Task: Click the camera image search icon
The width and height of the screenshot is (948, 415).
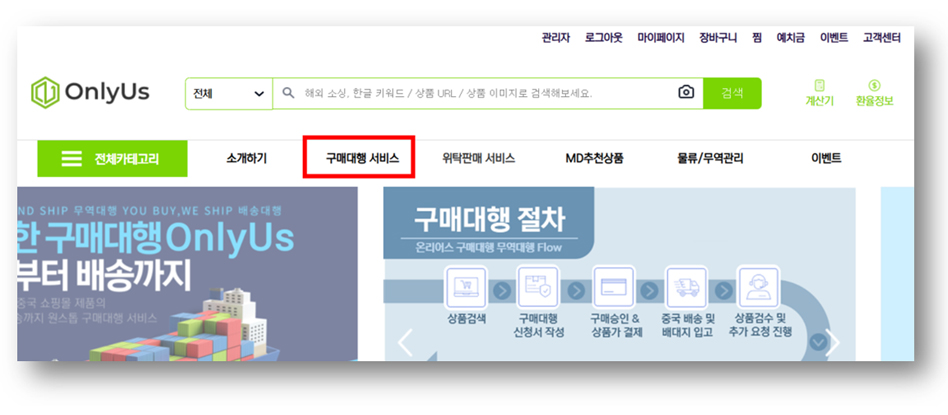Action: 686,93
